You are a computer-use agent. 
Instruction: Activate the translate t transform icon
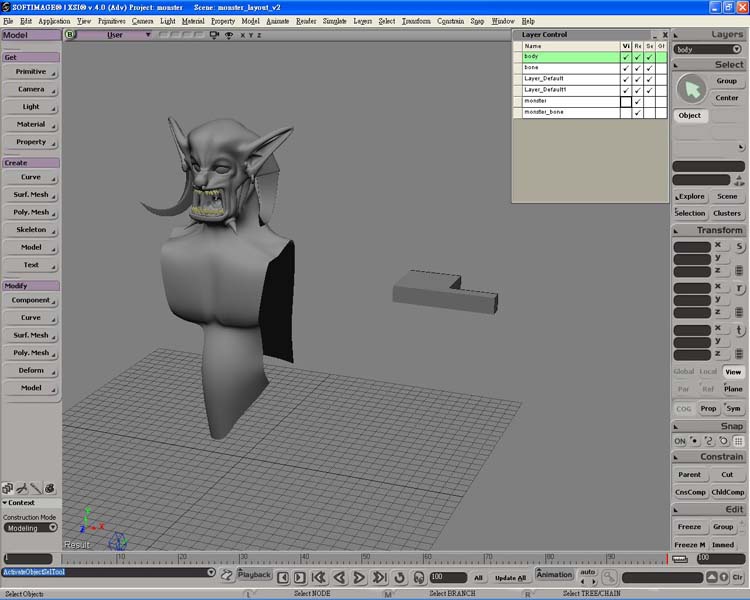(x=739, y=330)
